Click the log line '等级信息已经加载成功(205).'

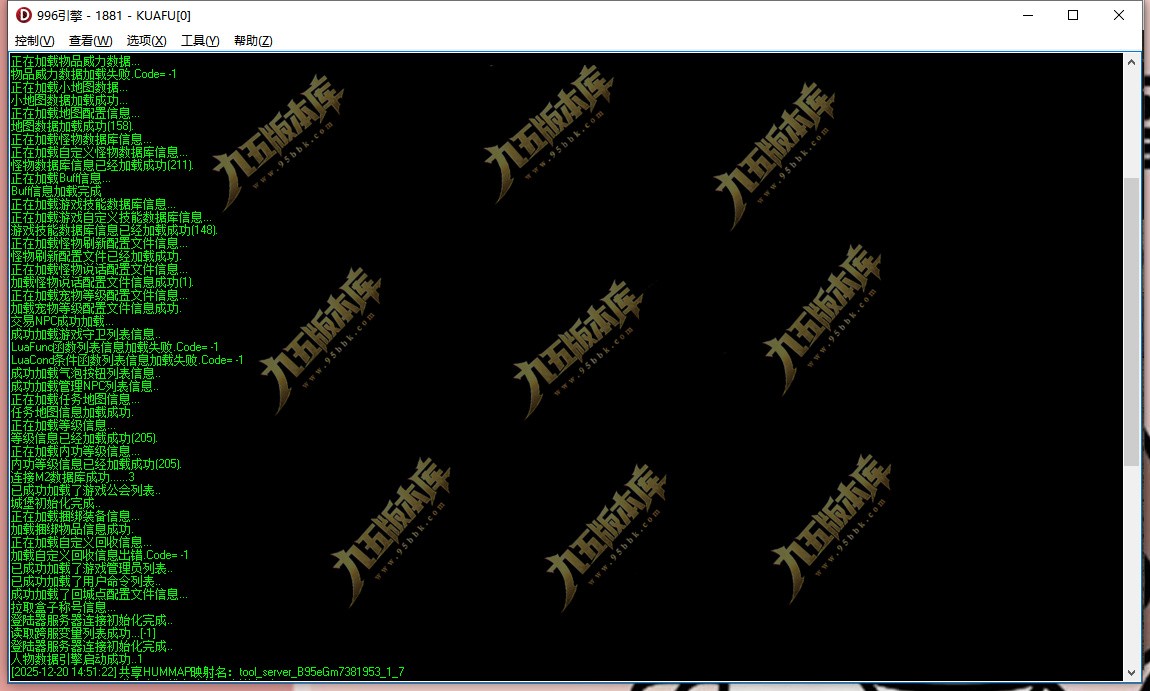pyautogui.click(x=84, y=439)
